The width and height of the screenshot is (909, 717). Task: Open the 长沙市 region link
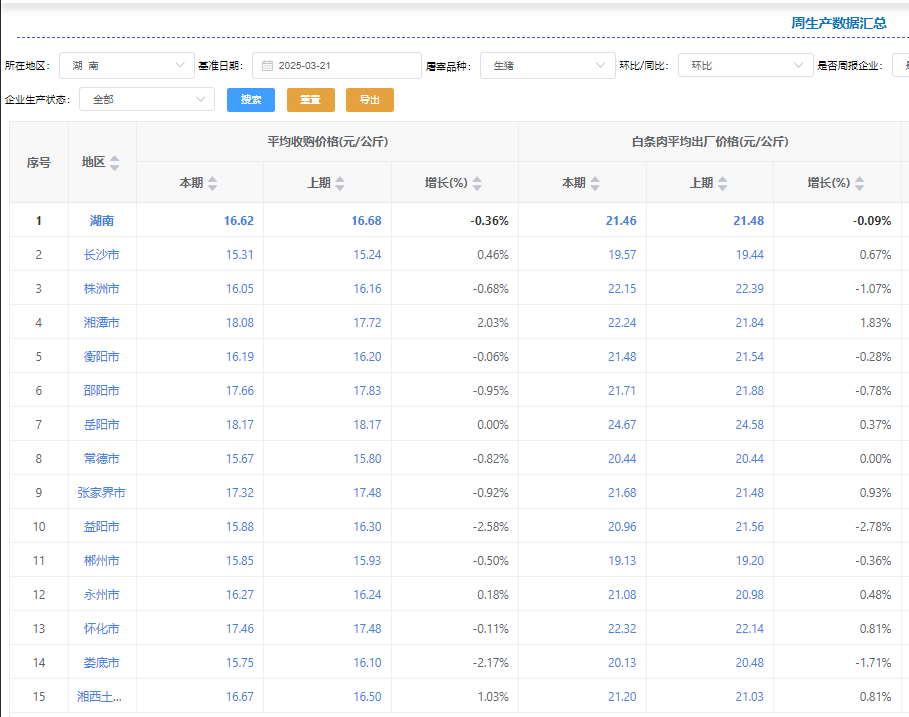101,255
